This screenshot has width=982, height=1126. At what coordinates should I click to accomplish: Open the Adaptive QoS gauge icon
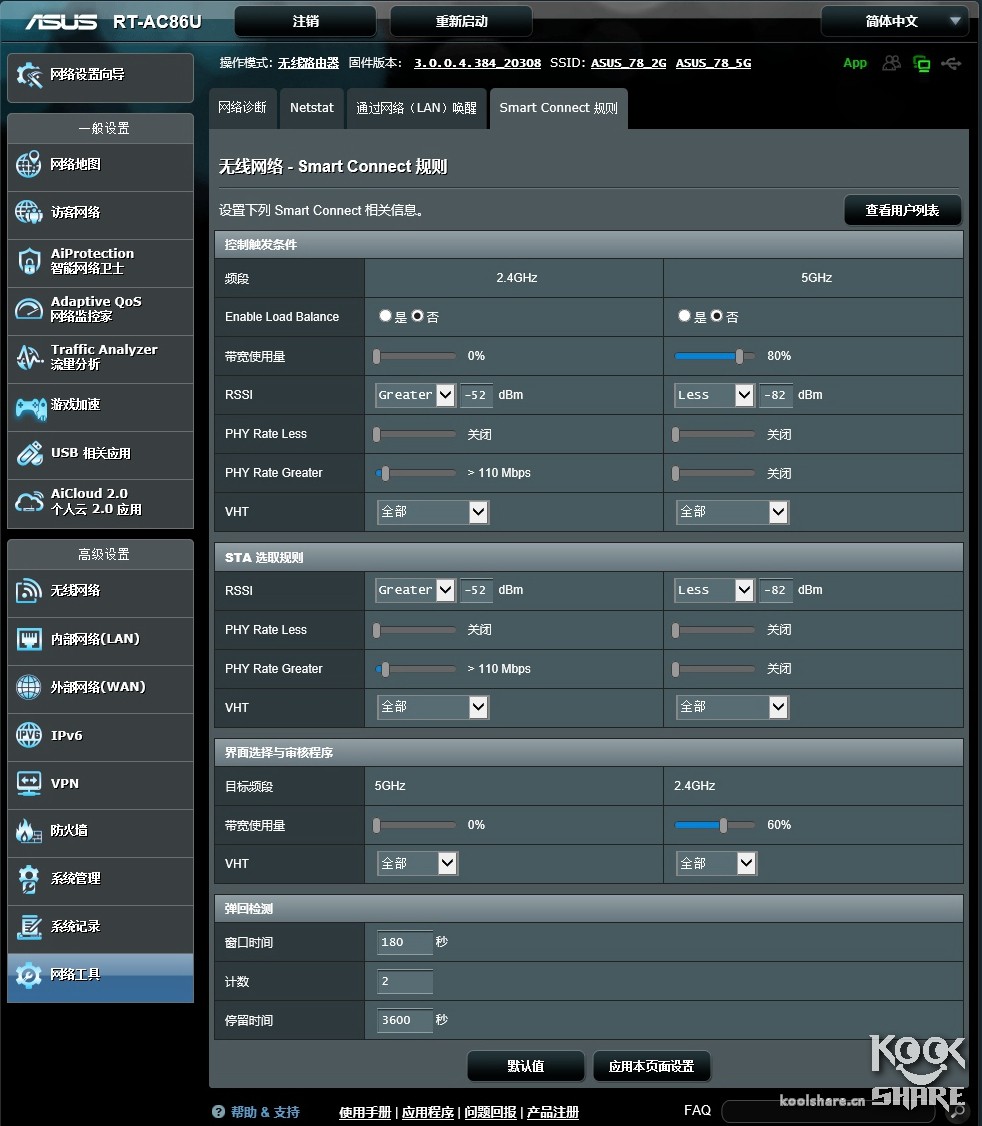(x=28, y=309)
